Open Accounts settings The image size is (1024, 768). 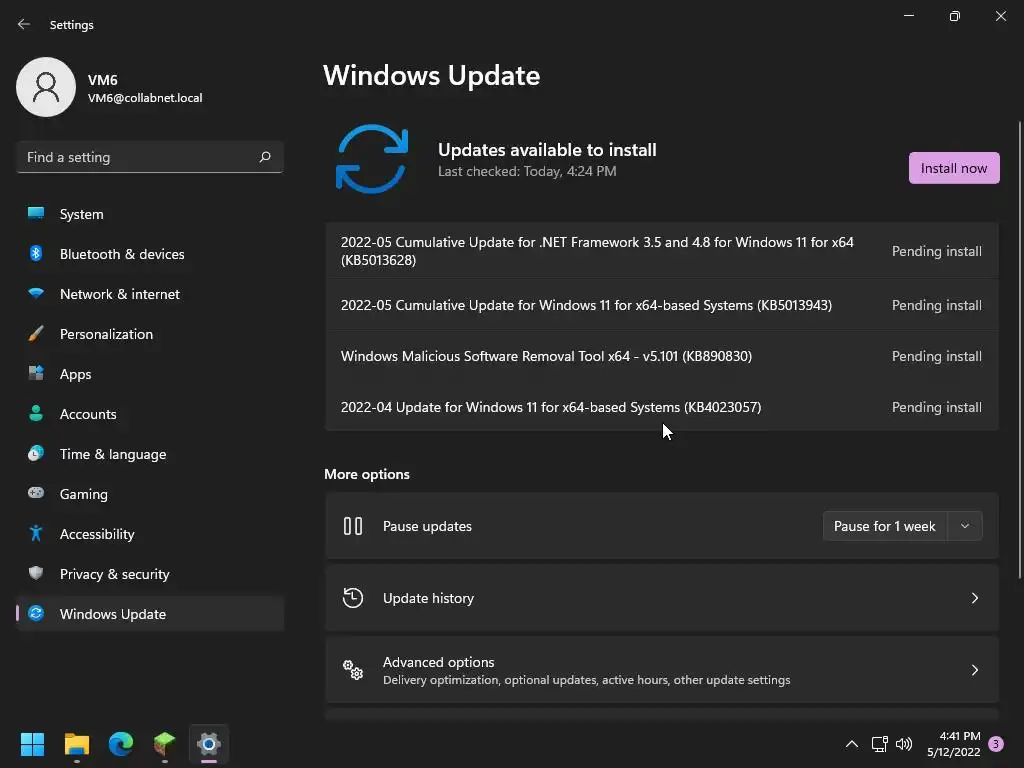point(150,413)
